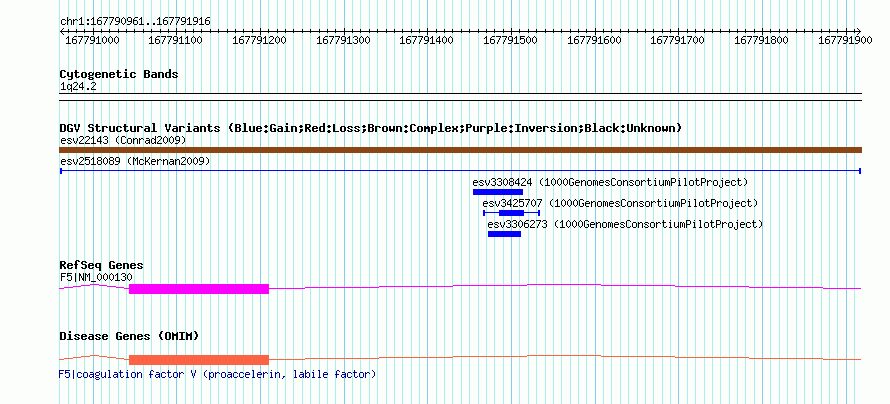Click the Cytogenetic Bands track title
Image resolution: width=890 pixels, height=404 pixels.
[x=119, y=74]
